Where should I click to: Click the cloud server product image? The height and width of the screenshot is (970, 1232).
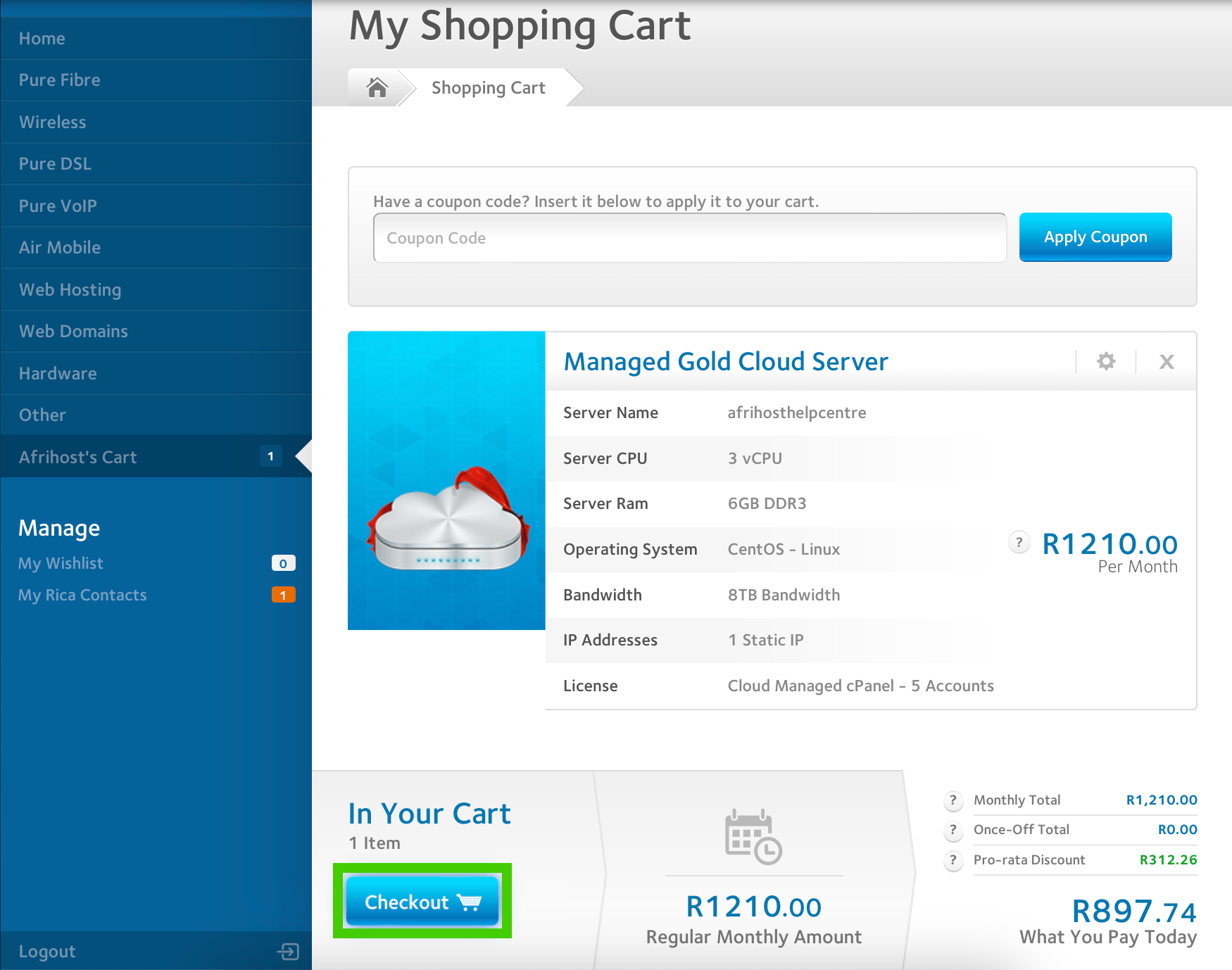point(446,481)
